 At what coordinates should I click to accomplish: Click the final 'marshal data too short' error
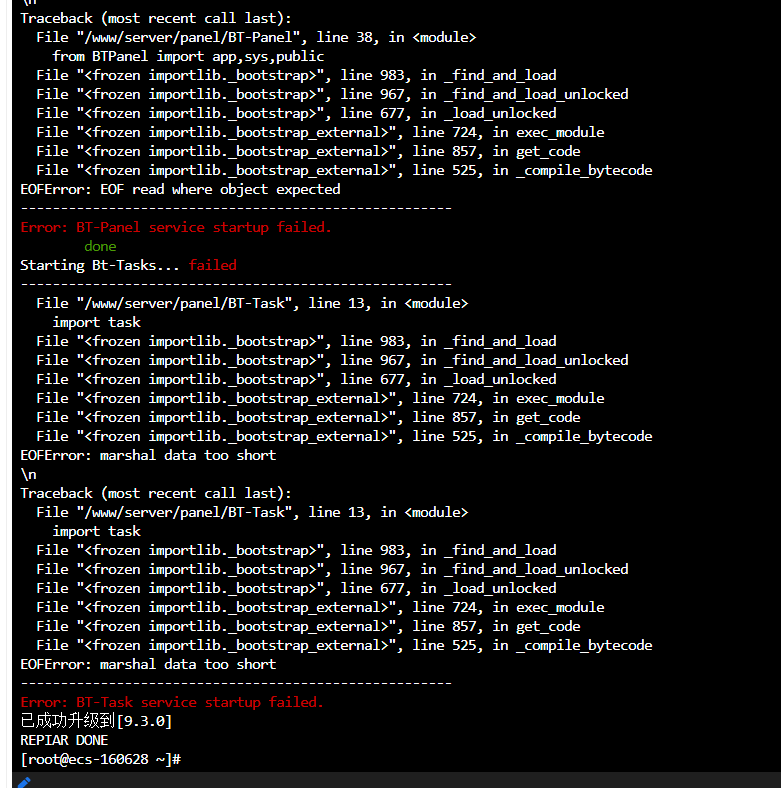click(148, 664)
